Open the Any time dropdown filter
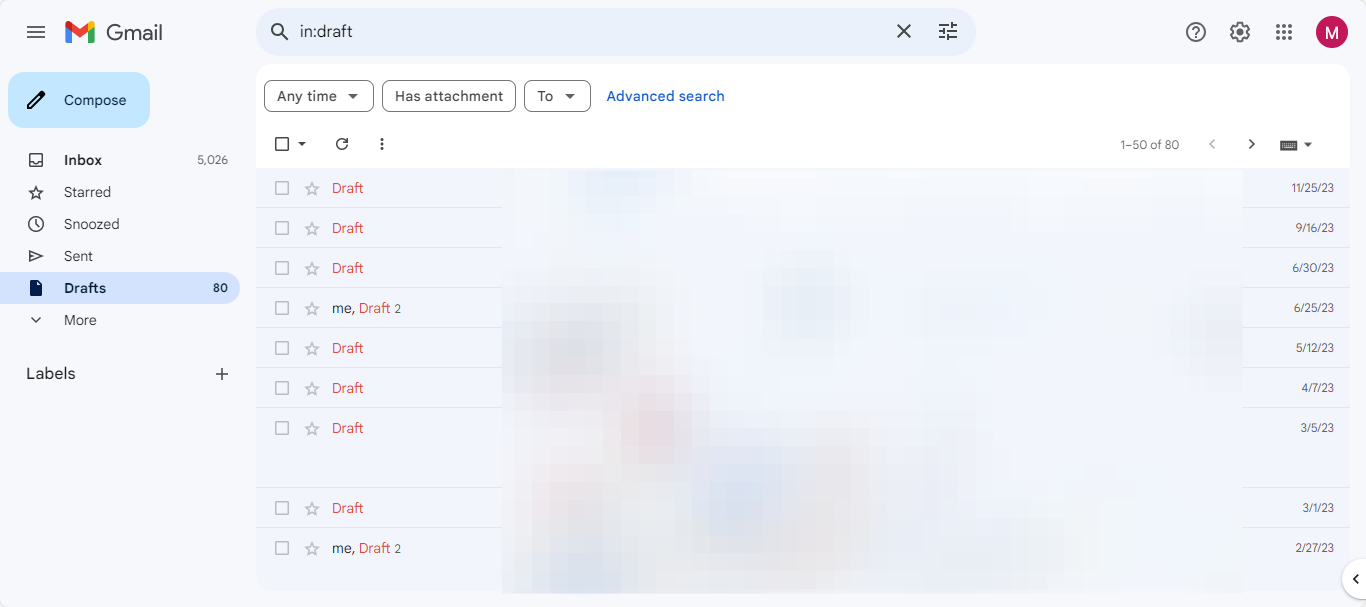The height and width of the screenshot is (607, 1366). 318,96
